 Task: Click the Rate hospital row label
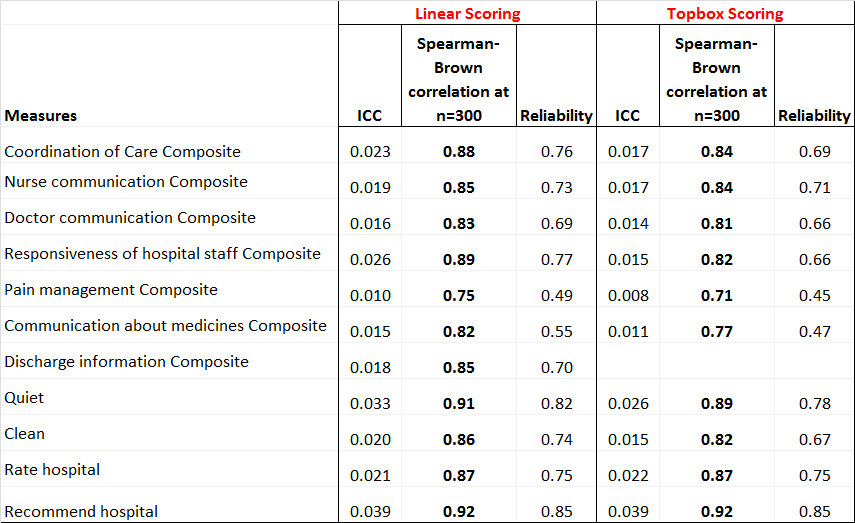[53, 470]
